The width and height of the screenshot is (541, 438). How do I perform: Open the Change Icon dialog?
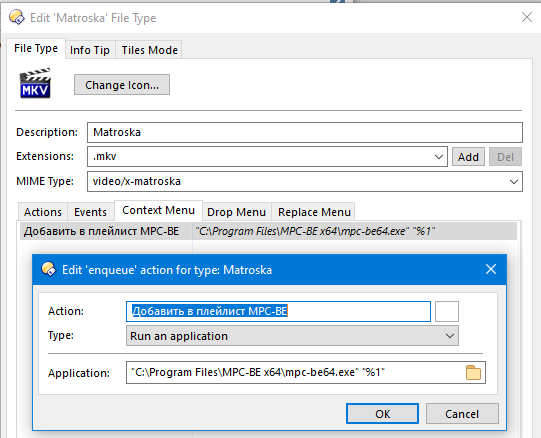[x=122, y=85]
